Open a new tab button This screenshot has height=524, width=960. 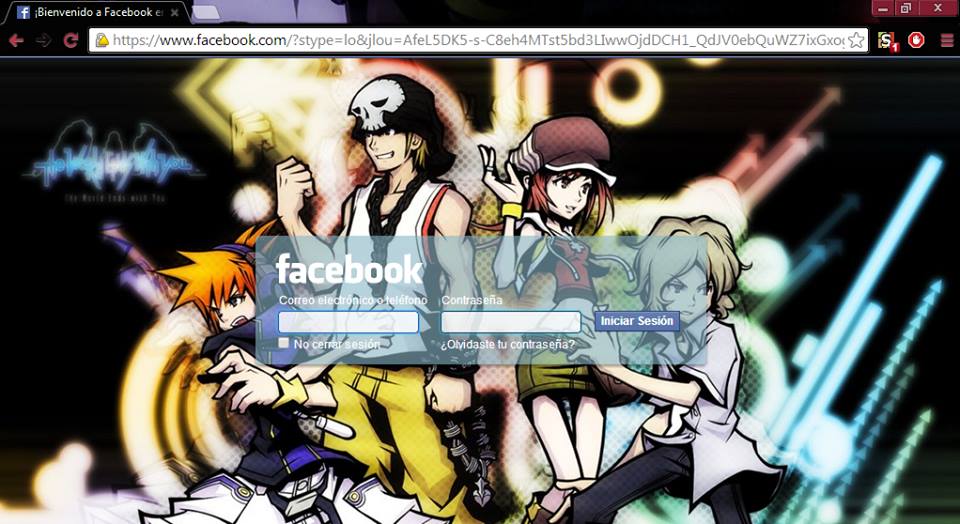206,12
